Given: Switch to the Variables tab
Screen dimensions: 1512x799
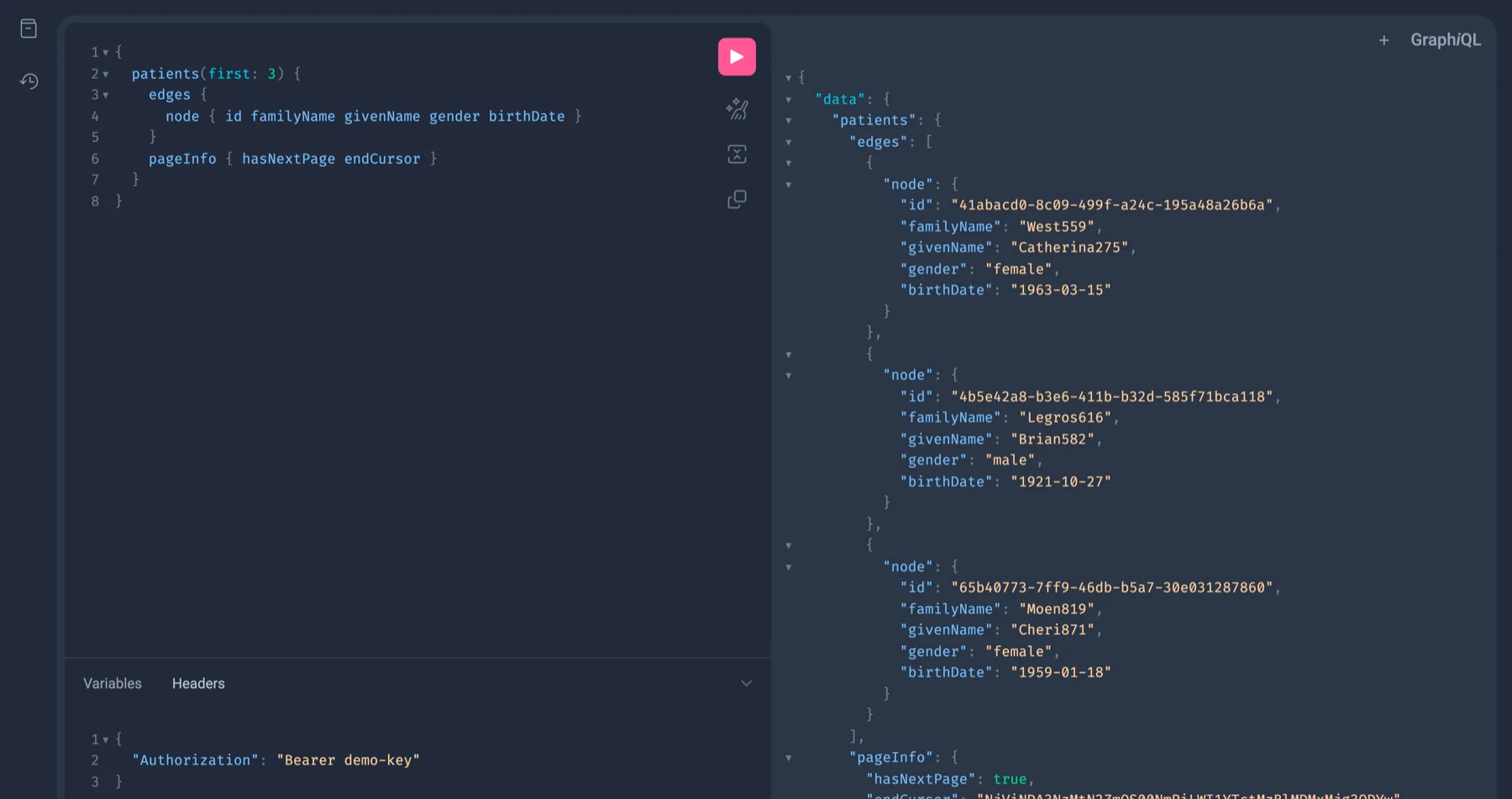Looking at the screenshot, I should [113, 684].
